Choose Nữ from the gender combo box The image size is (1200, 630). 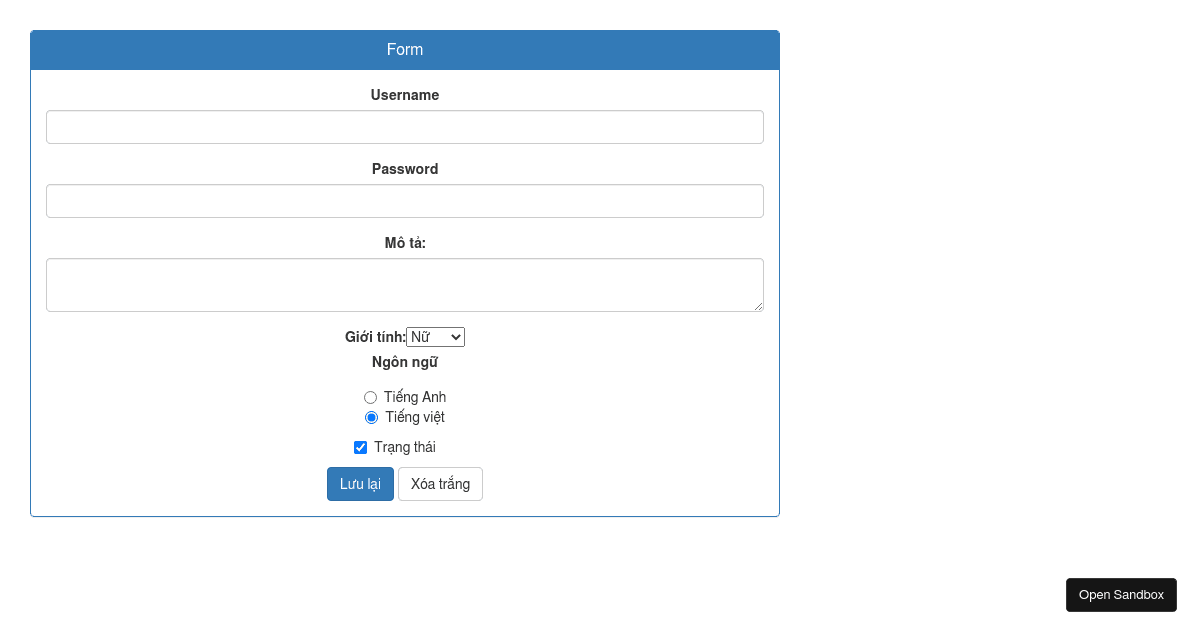pyautogui.click(x=435, y=336)
